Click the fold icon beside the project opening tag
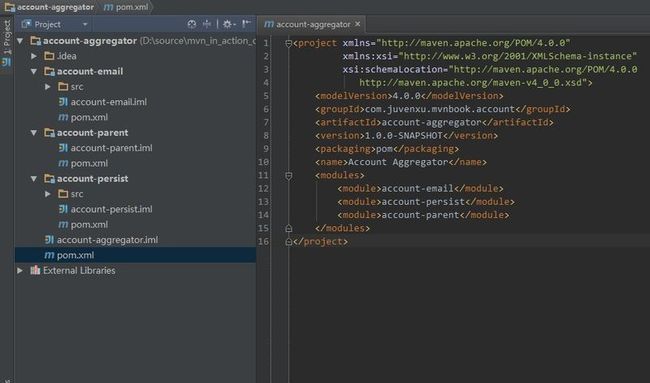Viewport: 650px width, 383px height. [289, 43]
